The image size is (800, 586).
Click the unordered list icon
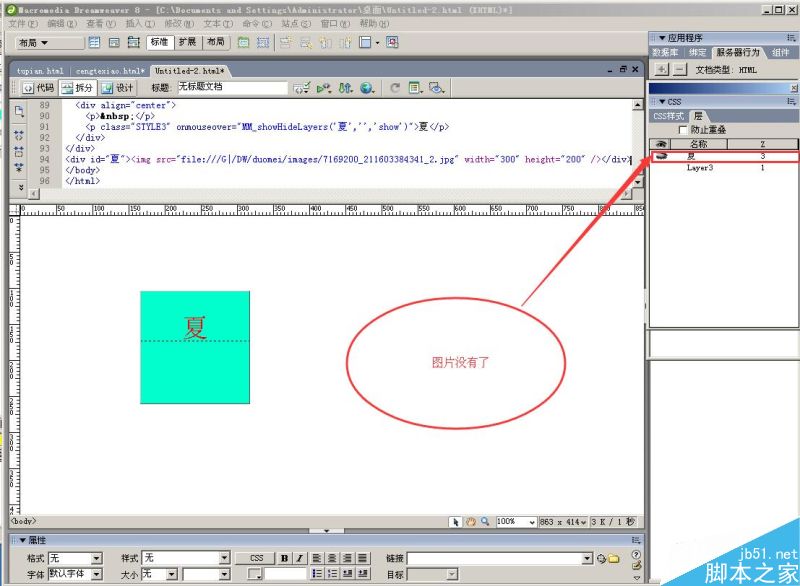click(317, 574)
